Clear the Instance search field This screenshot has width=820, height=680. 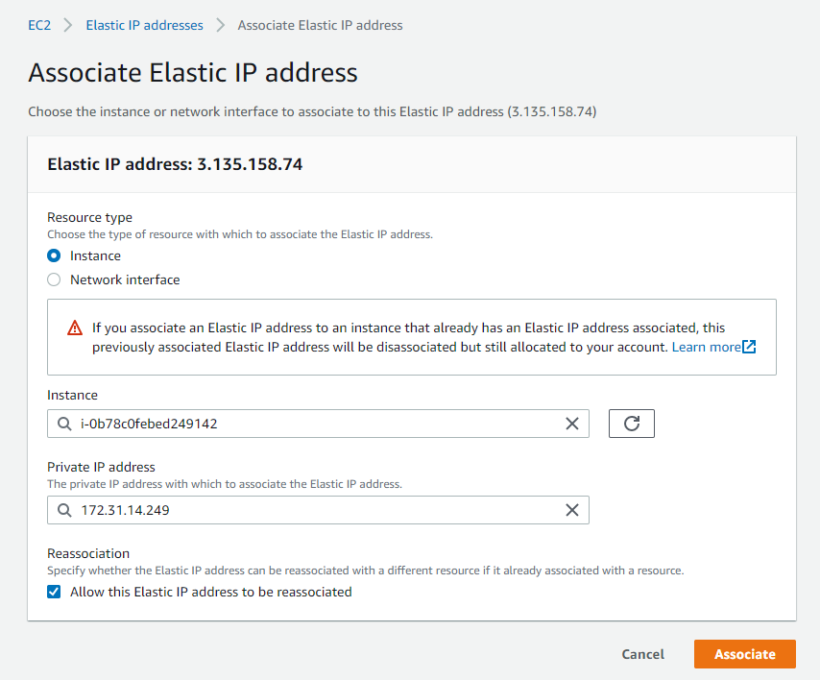pyautogui.click(x=572, y=423)
